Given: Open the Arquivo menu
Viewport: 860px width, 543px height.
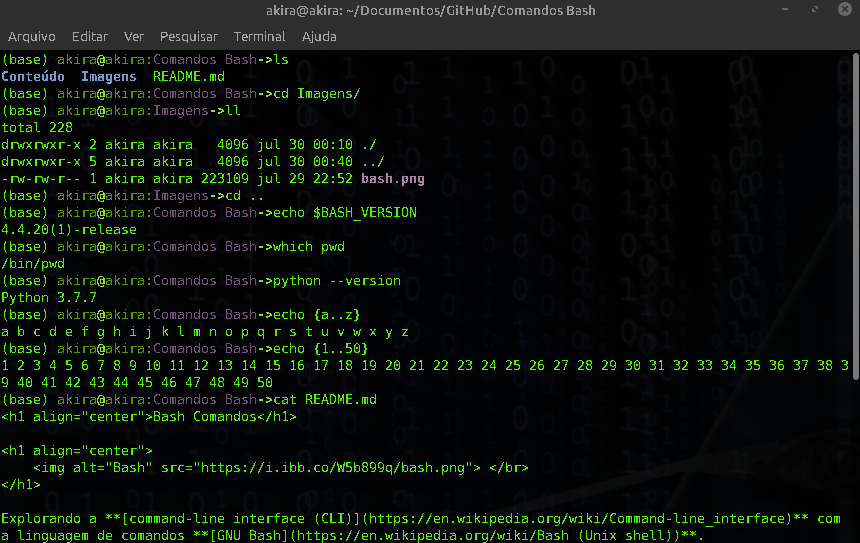Looking at the screenshot, I should (32, 37).
